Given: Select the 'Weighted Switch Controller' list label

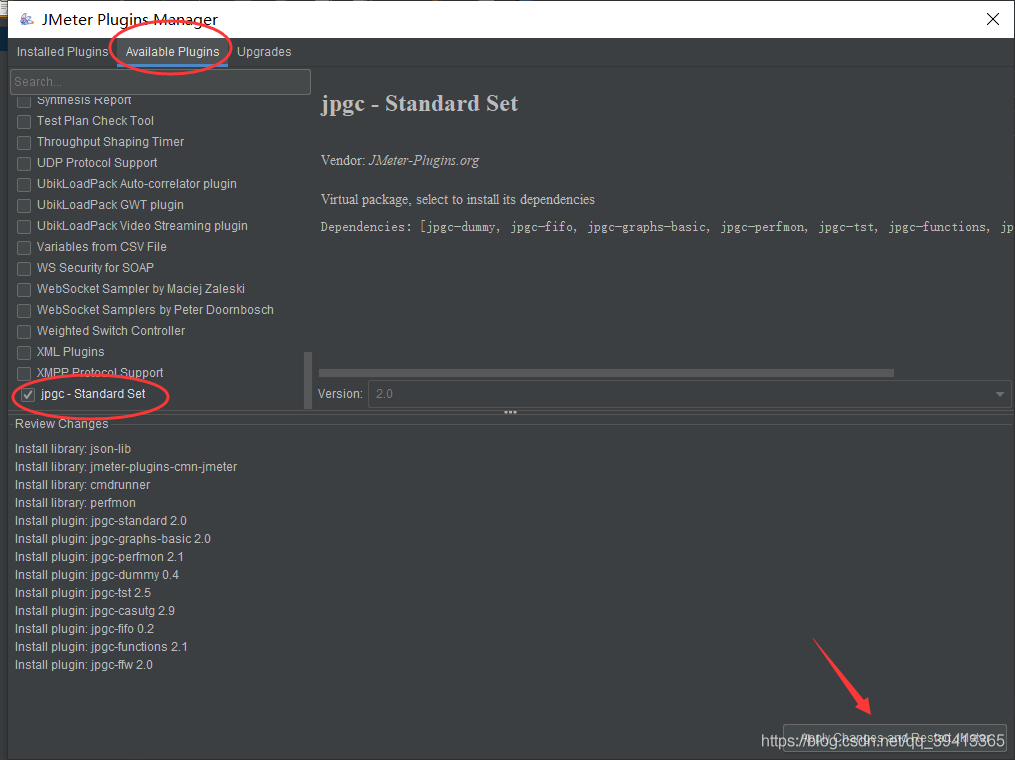Looking at the screenshot, I should (111, 331).
